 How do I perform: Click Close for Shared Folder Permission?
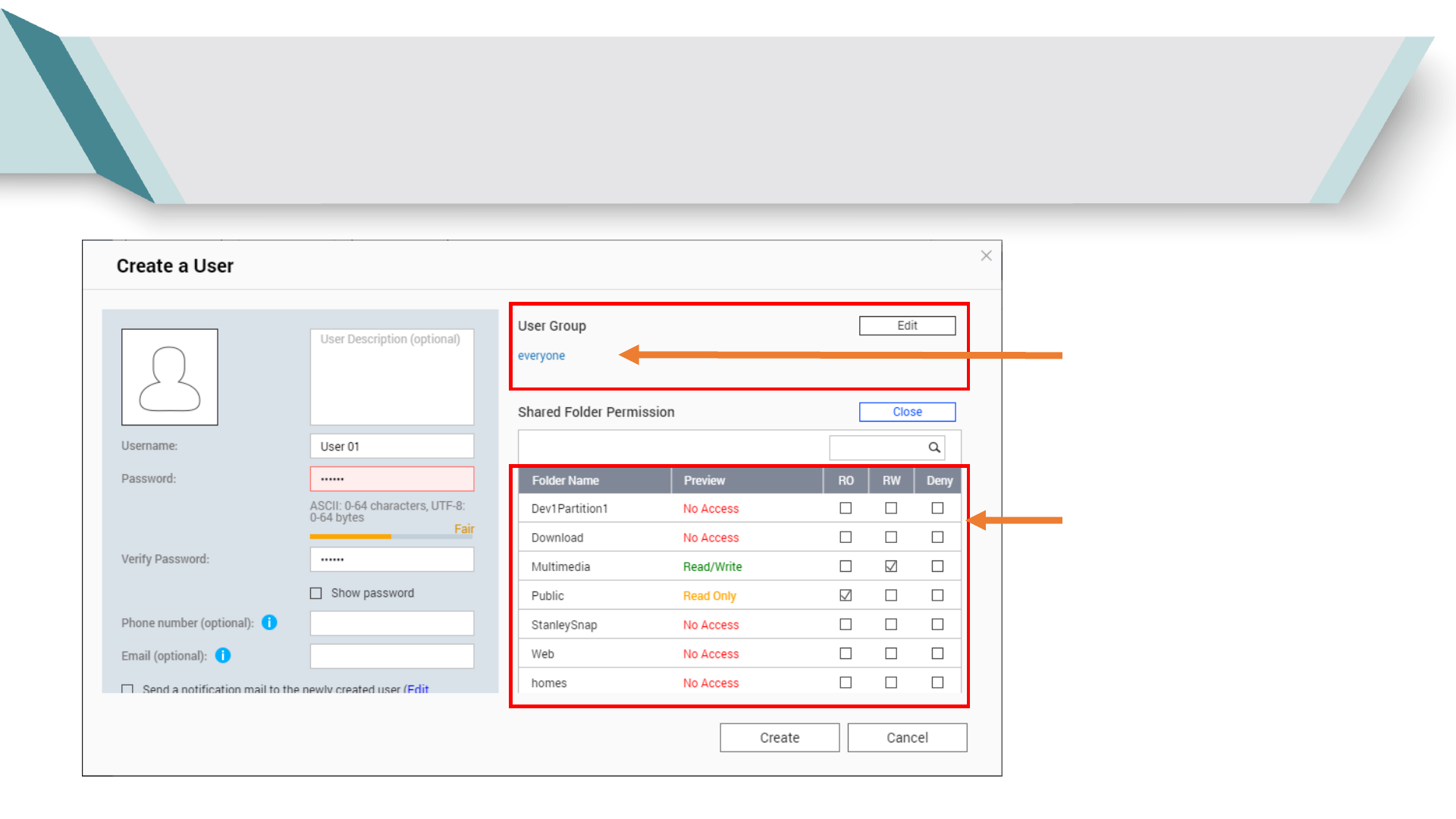907,412
